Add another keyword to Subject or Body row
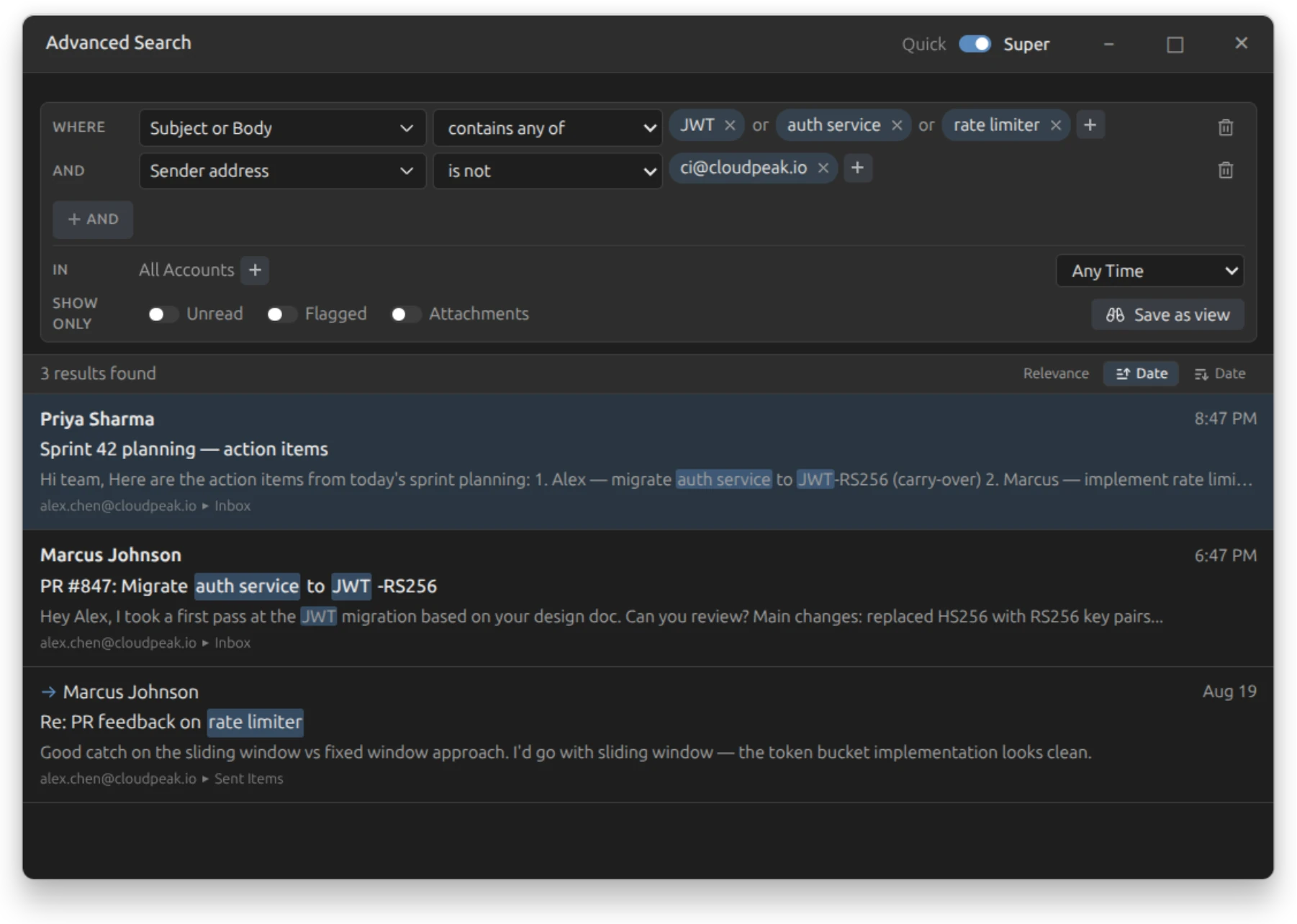The image size is (1297, 924). (1090, 125)
